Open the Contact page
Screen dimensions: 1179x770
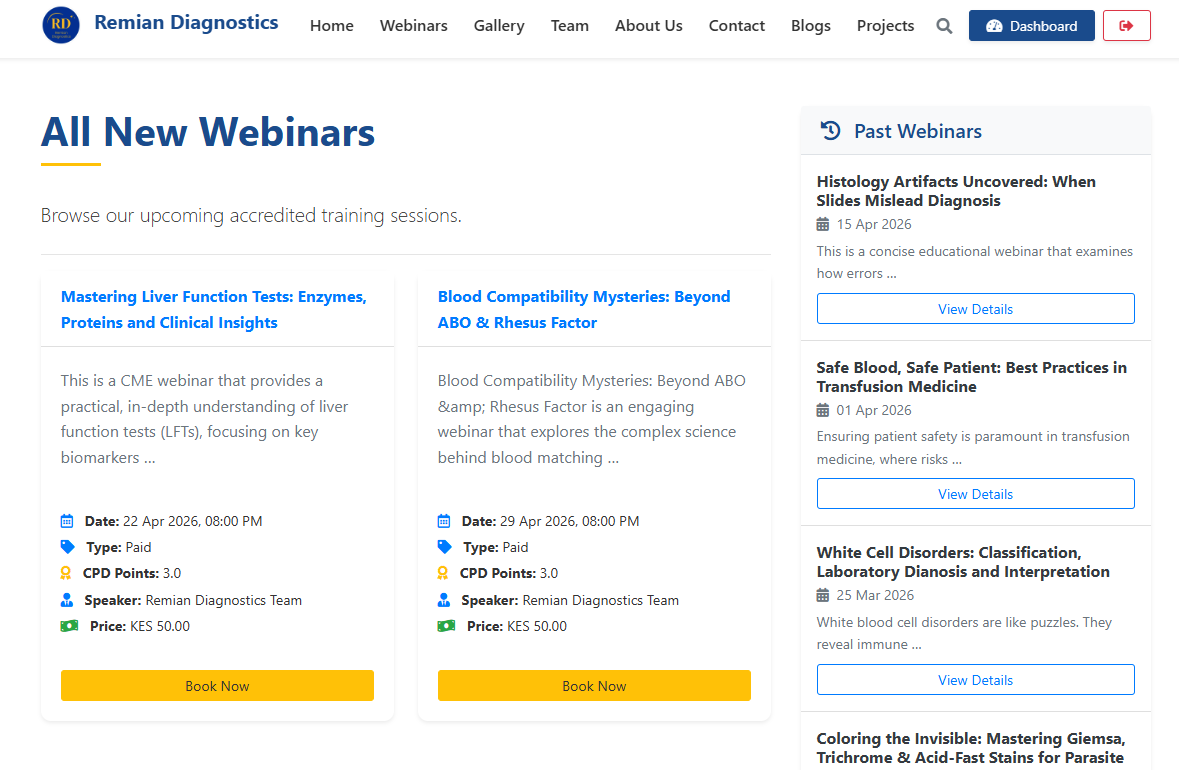[x=736, y=26]
